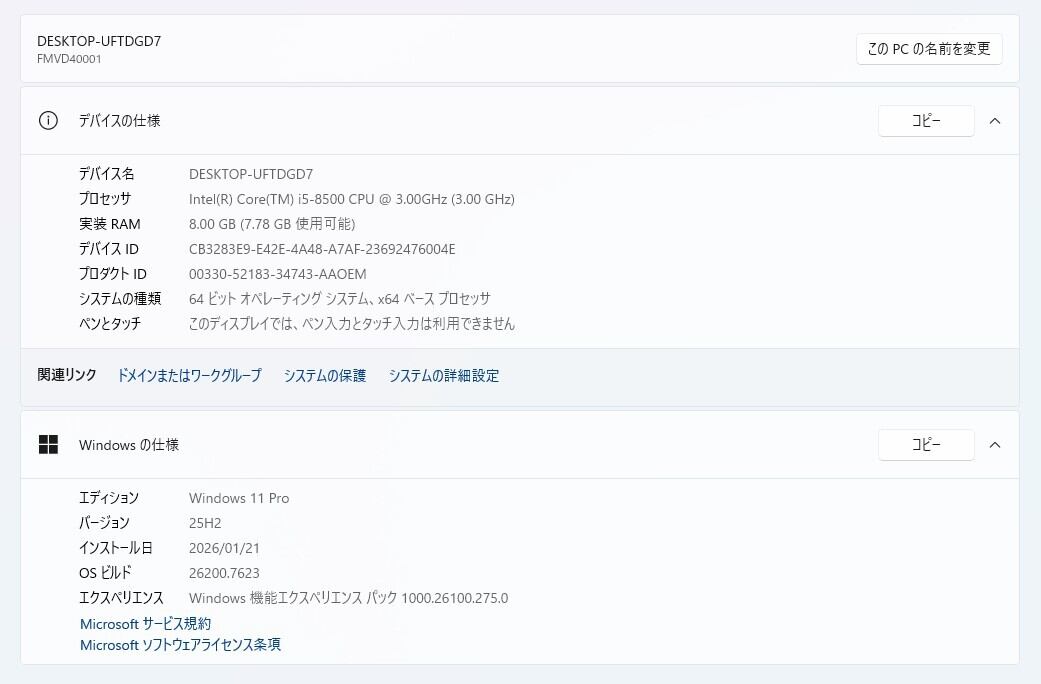Click the Windows logo icon beside Windows の仕様
This screenshot has height=684, width=1041.
click(x=48, y=444)
